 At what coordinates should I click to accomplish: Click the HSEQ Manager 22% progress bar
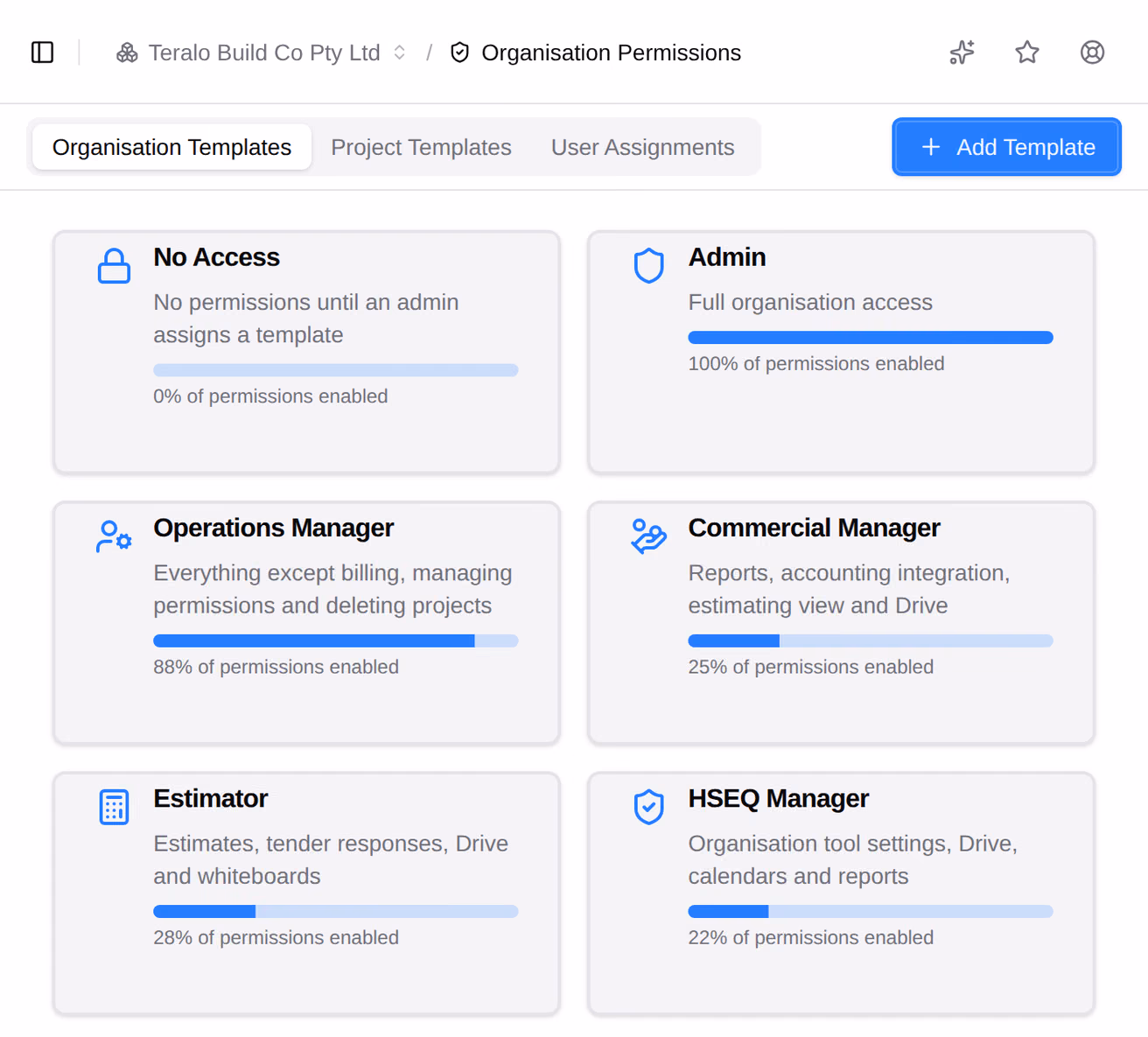870,911
